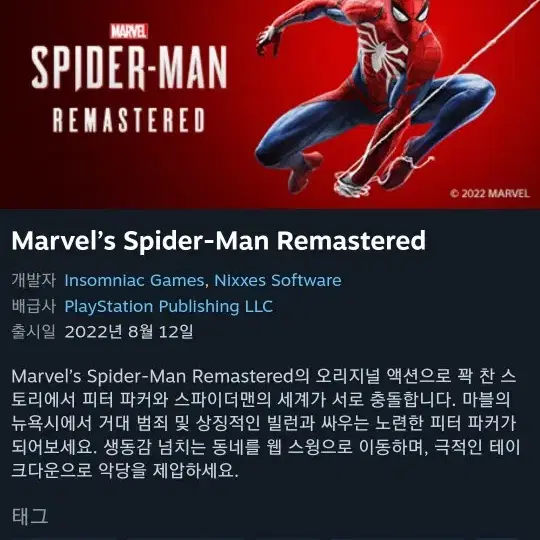Click Spider-Man's blue bent knee in artwork
The width and height of the screenshot is (540, 540).
coord(477,93)
